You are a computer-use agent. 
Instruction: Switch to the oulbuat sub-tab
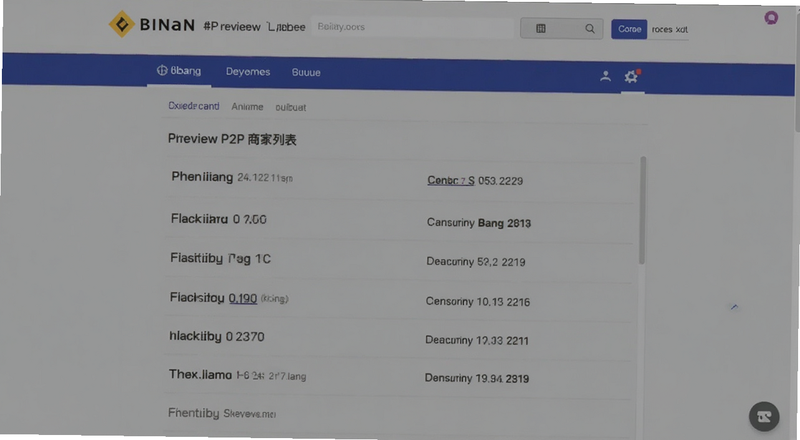(x=291, y=107)
